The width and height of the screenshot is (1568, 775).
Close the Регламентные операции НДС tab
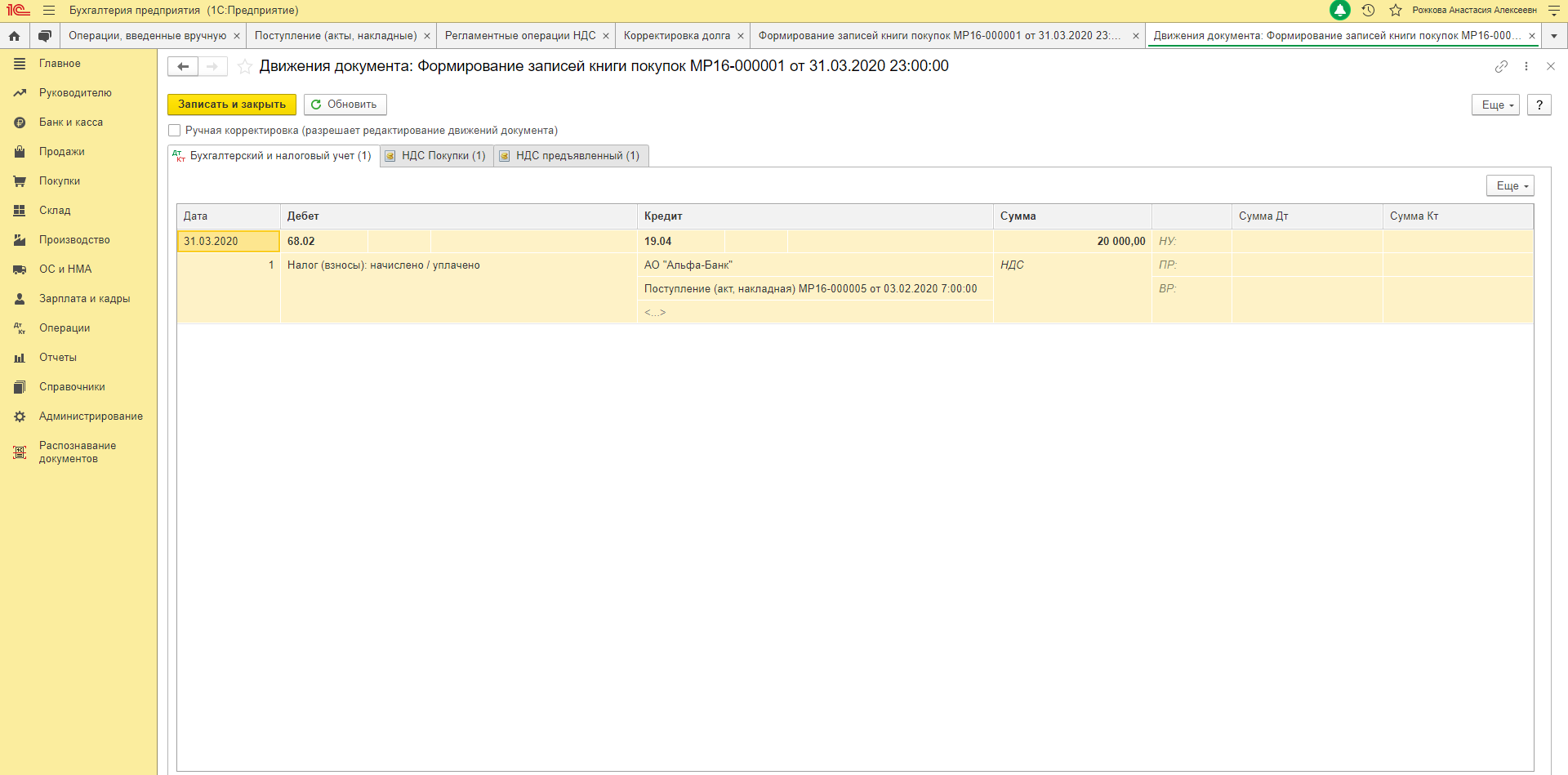point(606,36)
